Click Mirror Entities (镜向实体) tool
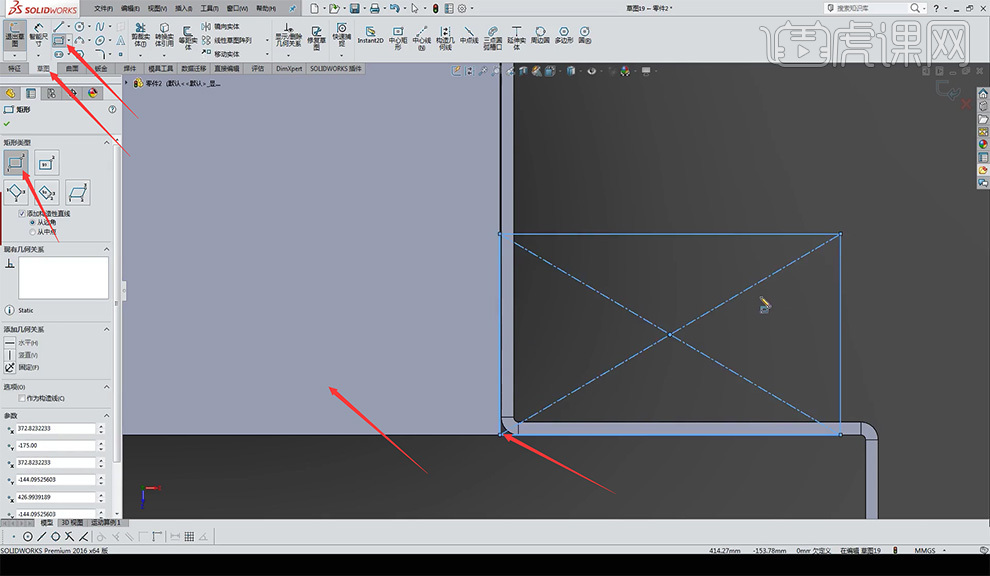The height and width of the screenshot is (576, 990). (x=221, y=27)
